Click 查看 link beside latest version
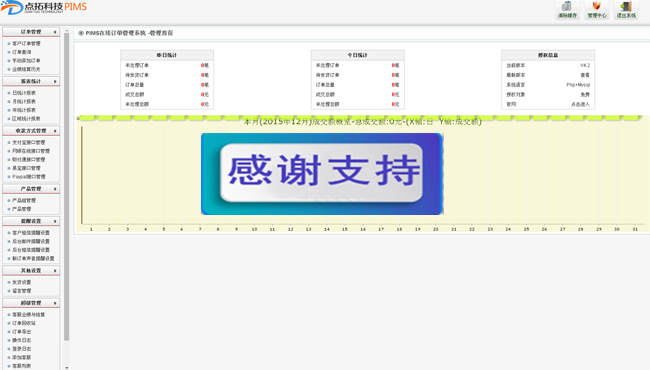The height and width of the screenshot is (370, 650). [585, 75]
